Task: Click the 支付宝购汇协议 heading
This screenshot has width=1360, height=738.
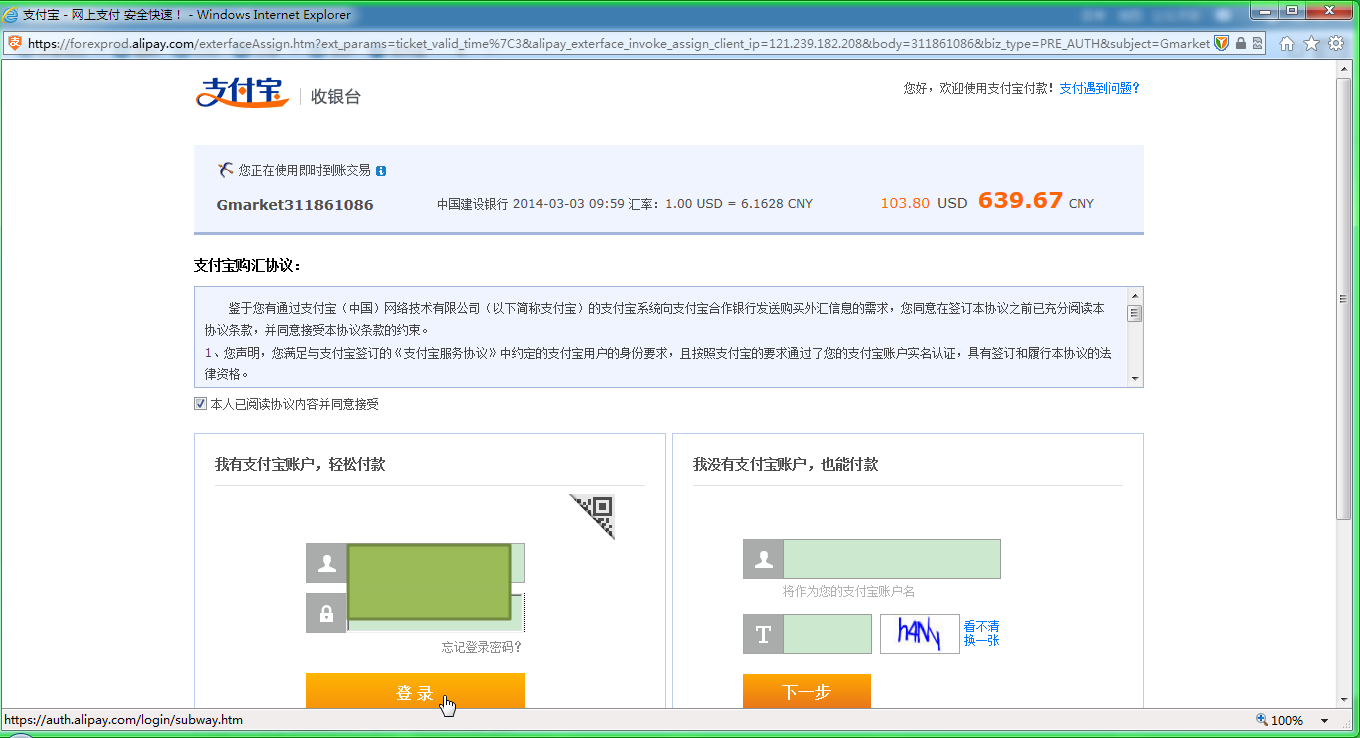Action: click(x=248, y=265)
